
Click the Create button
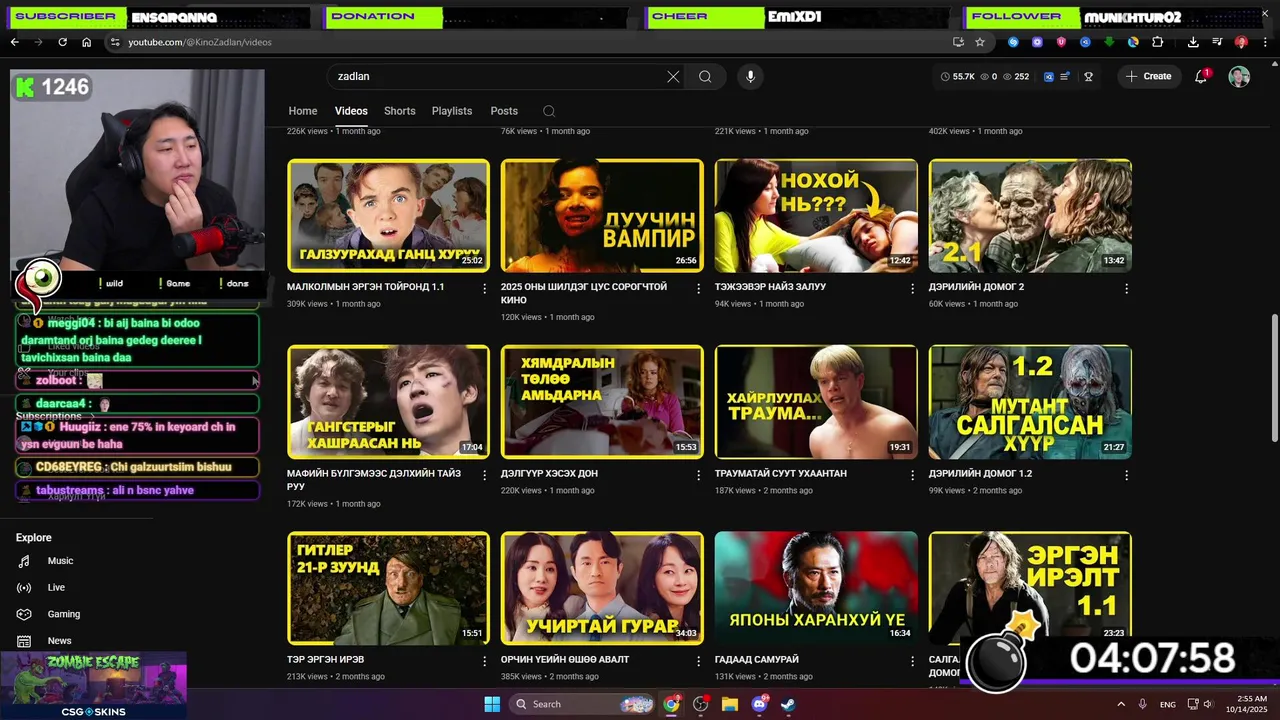click(1148, 76)
